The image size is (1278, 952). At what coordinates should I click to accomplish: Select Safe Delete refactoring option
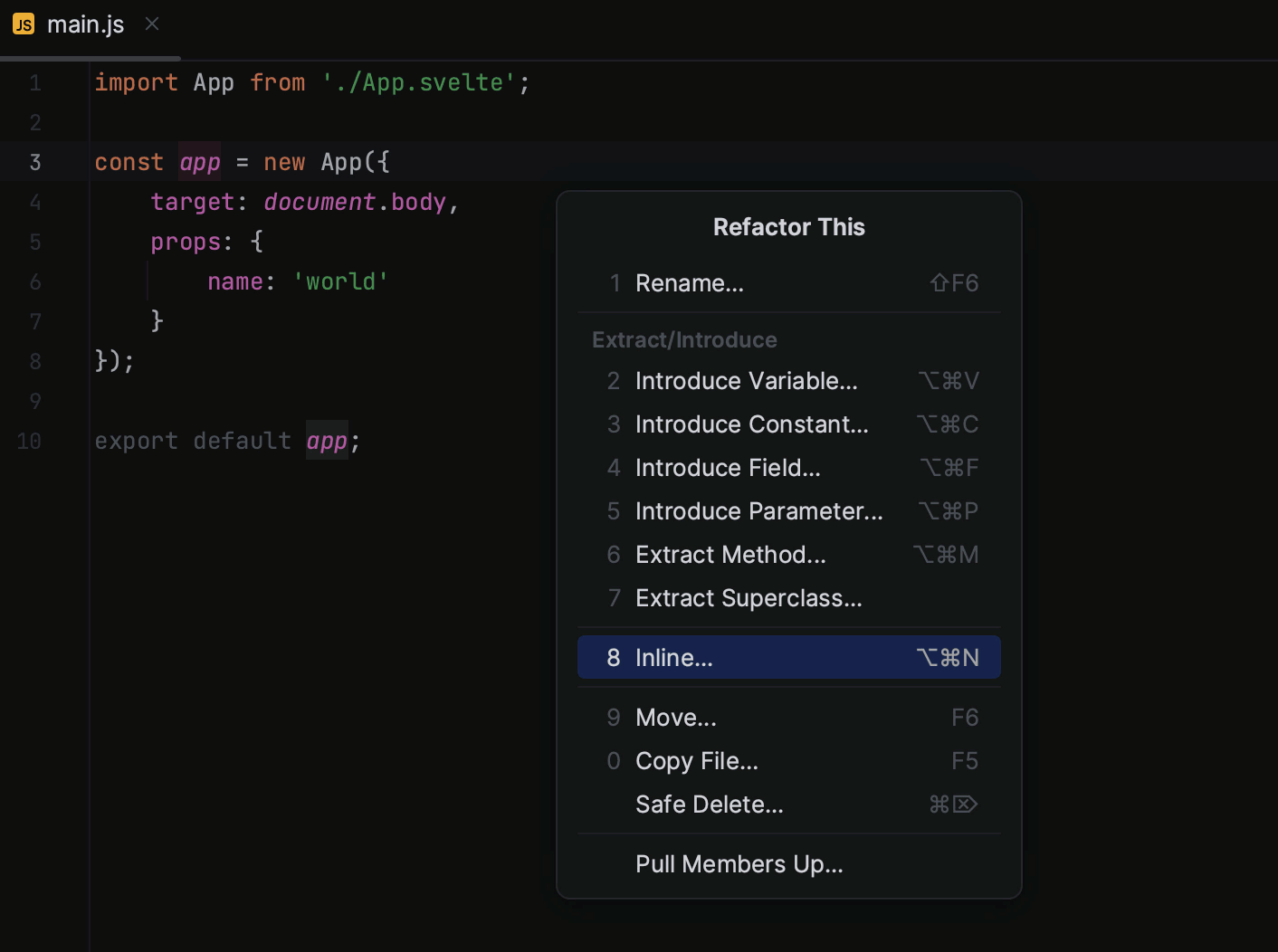[x=709, y=804]
